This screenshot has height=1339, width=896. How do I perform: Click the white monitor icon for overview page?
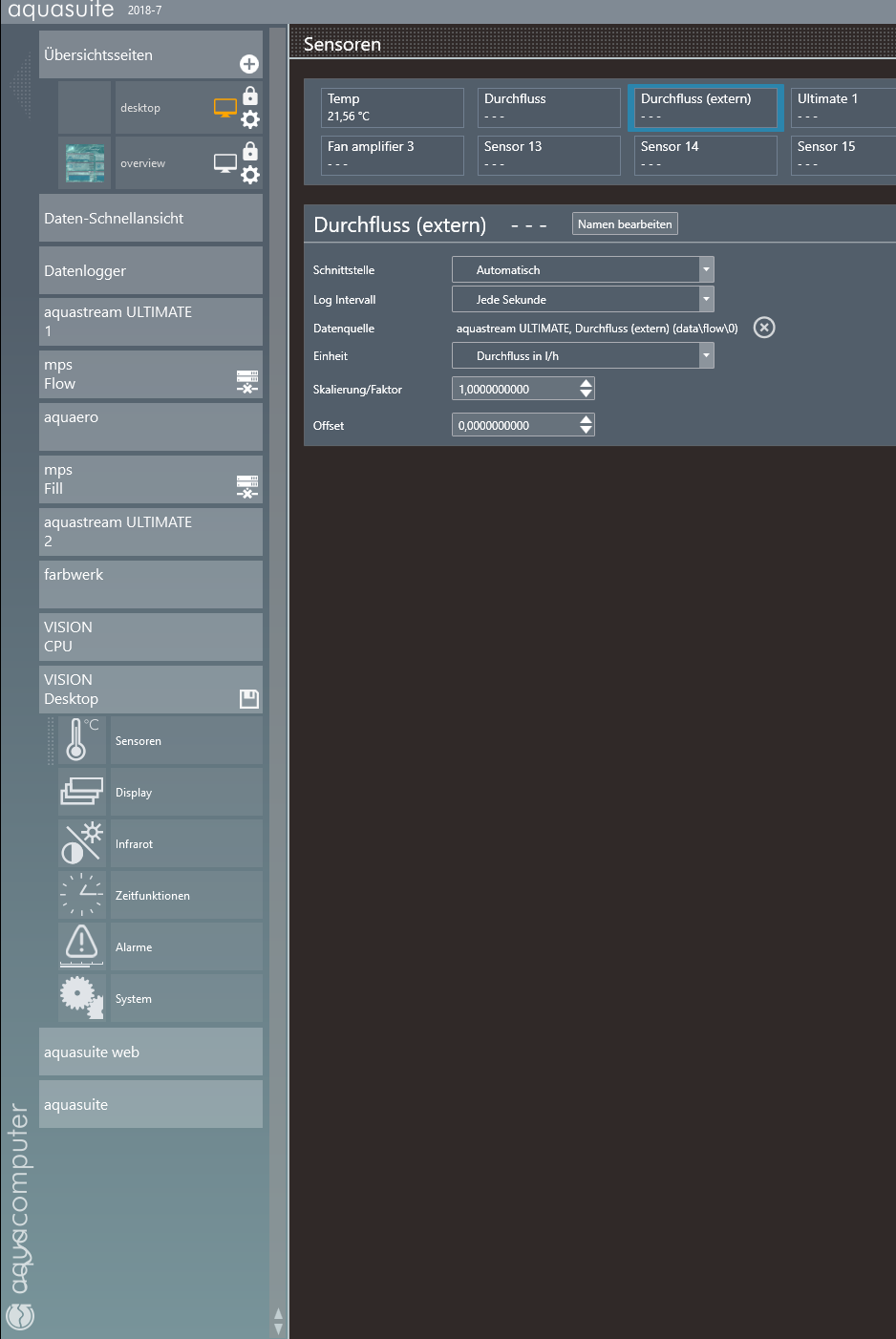[224, 163]
